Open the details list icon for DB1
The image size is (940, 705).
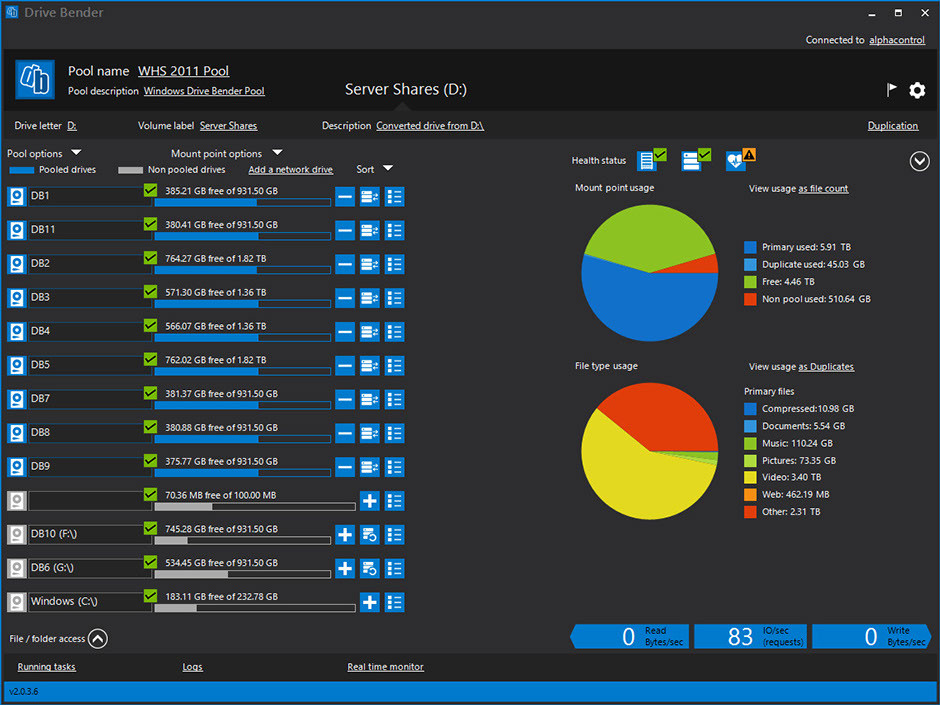[394, 197]
